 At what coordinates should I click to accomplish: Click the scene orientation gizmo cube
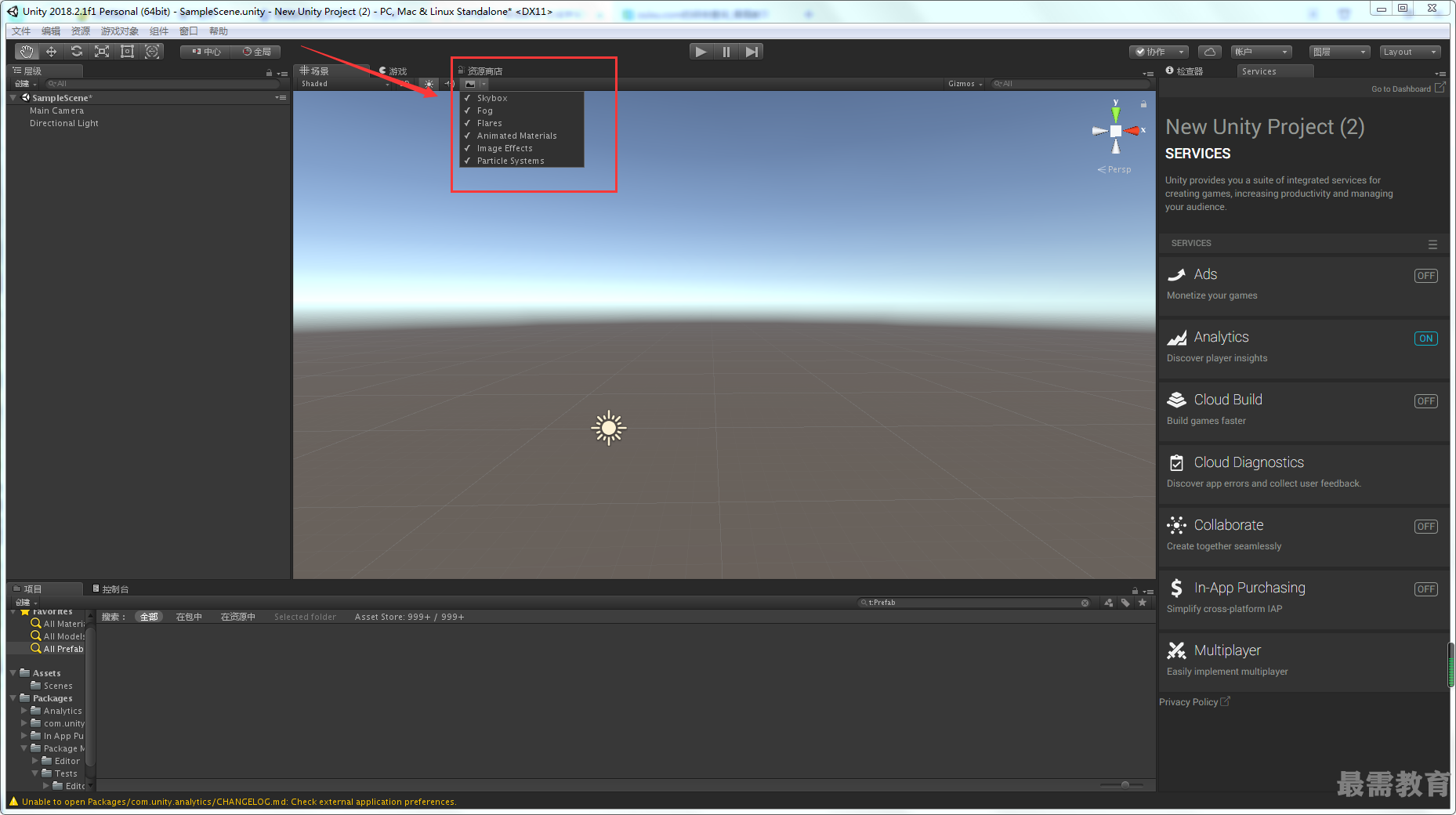click(1116, 131)
